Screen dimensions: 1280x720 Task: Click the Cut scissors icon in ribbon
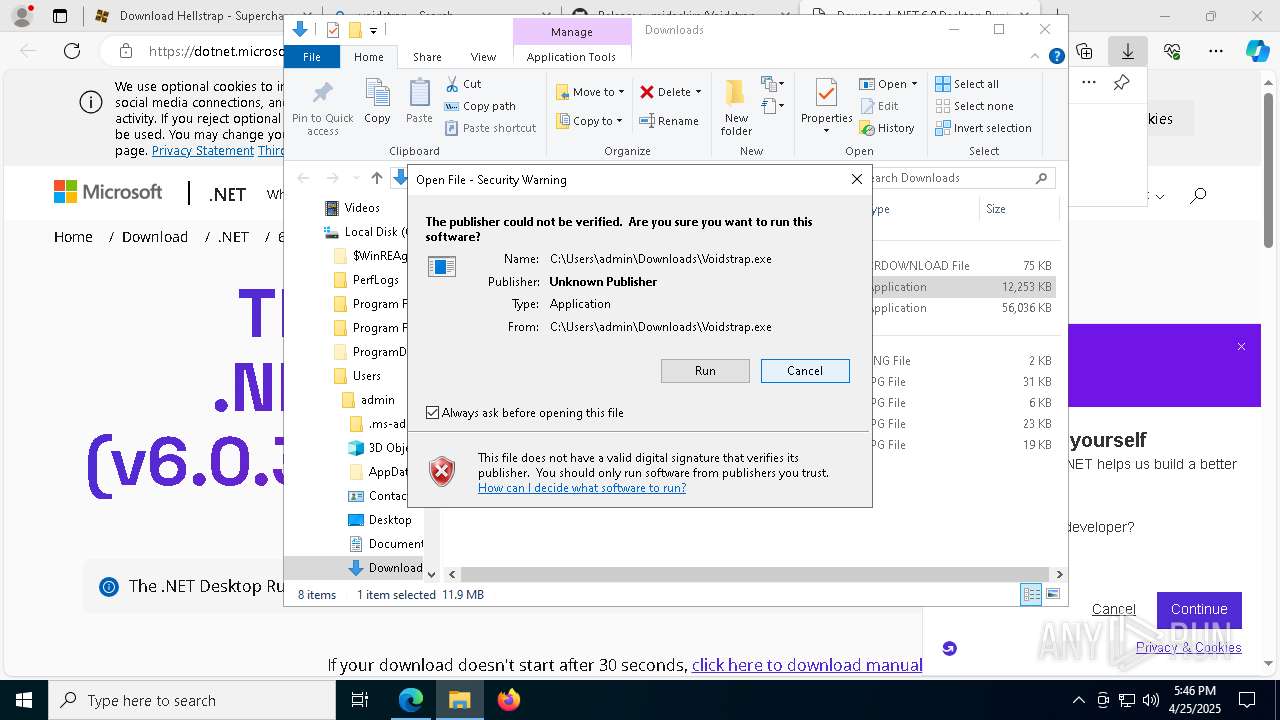click(x=452, y=84)
